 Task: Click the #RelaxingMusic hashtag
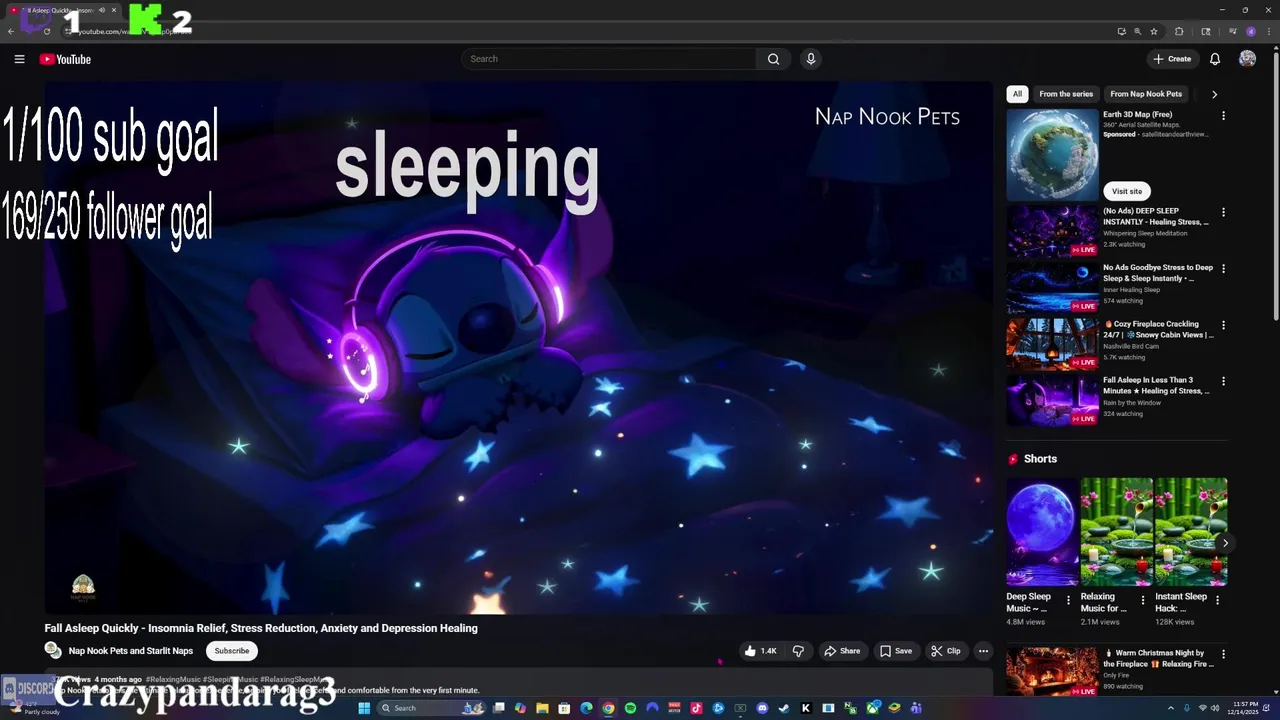(173, 679)
